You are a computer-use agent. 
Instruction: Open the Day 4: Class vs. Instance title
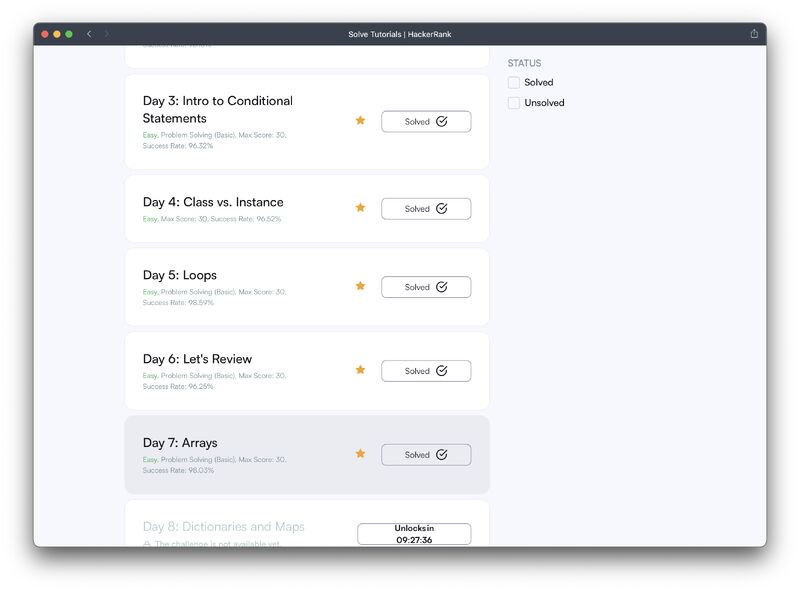tap(213, 202)
